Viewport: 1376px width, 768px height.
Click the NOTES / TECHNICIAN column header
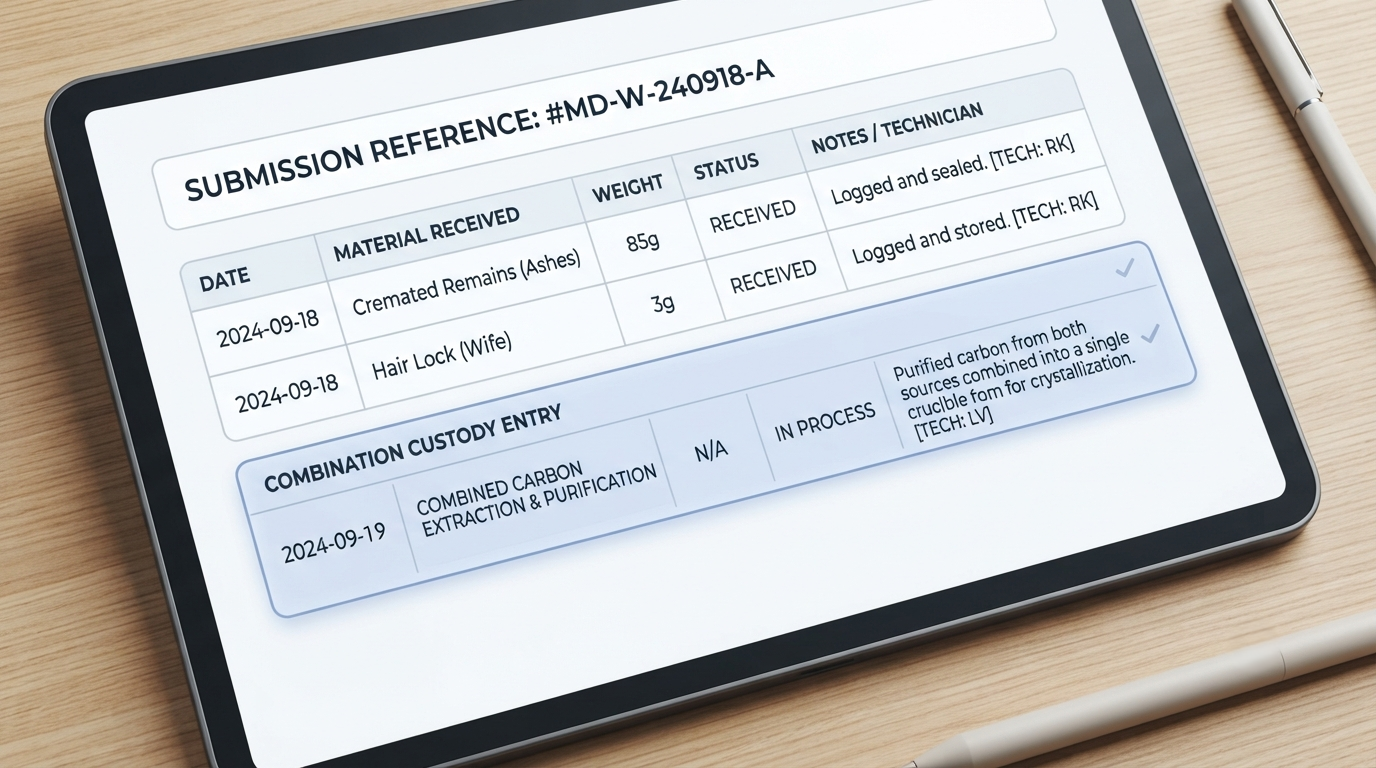[897, 128]
